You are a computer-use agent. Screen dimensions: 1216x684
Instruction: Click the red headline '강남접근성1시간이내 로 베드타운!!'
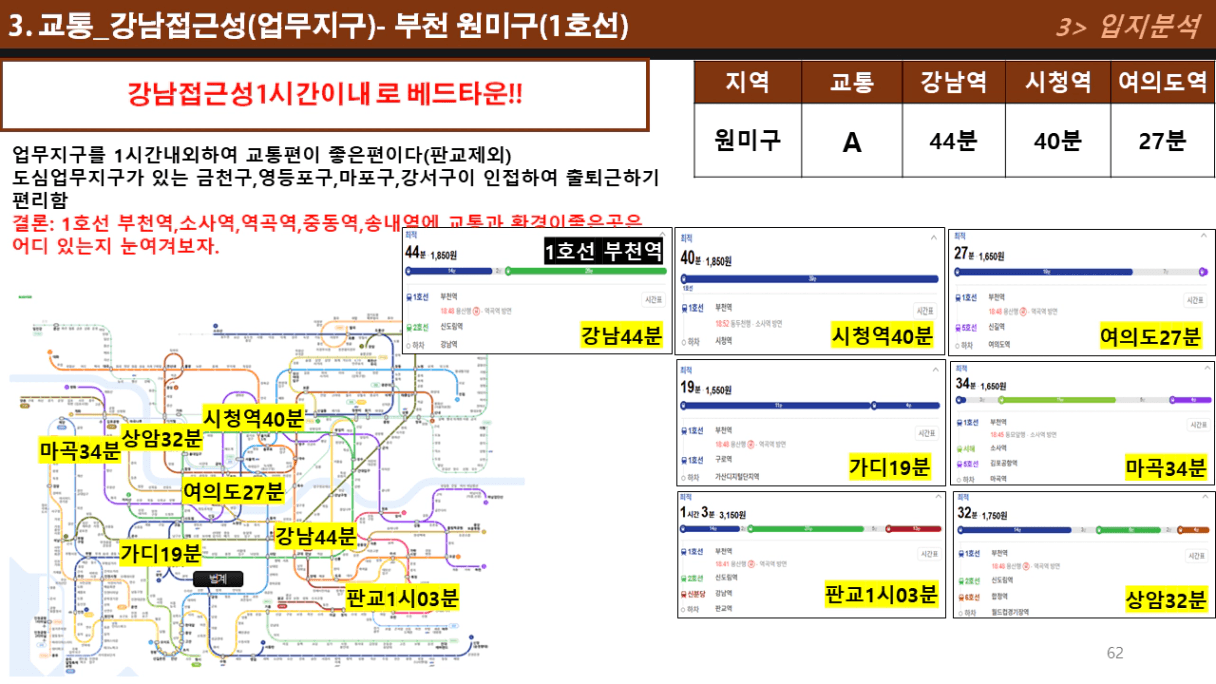(325, 95)
